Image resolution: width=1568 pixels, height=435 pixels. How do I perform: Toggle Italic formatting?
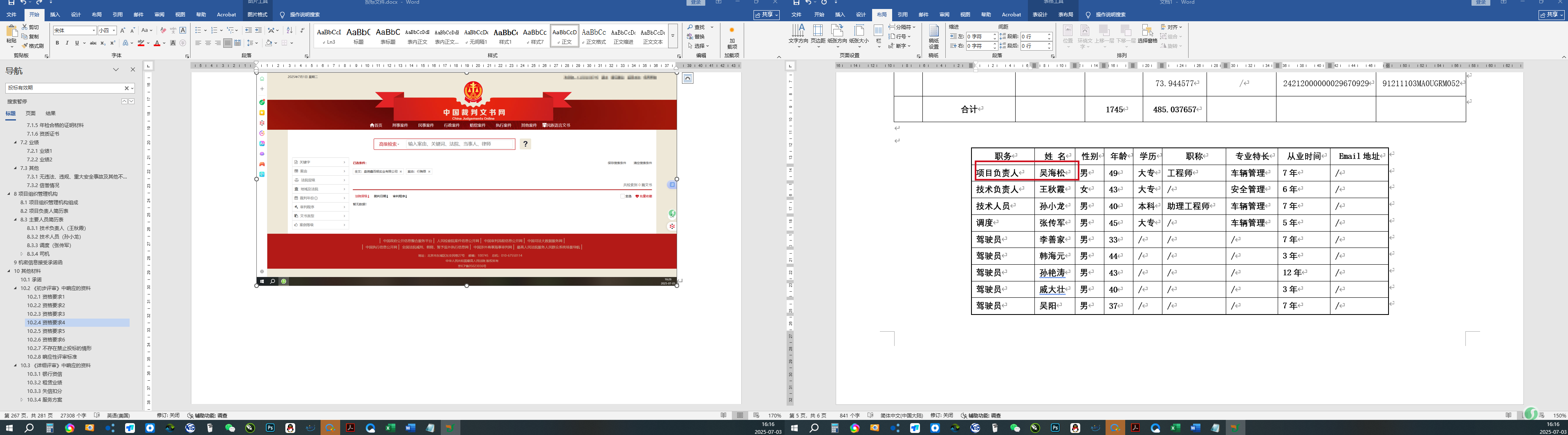click(x=67, y=43)
